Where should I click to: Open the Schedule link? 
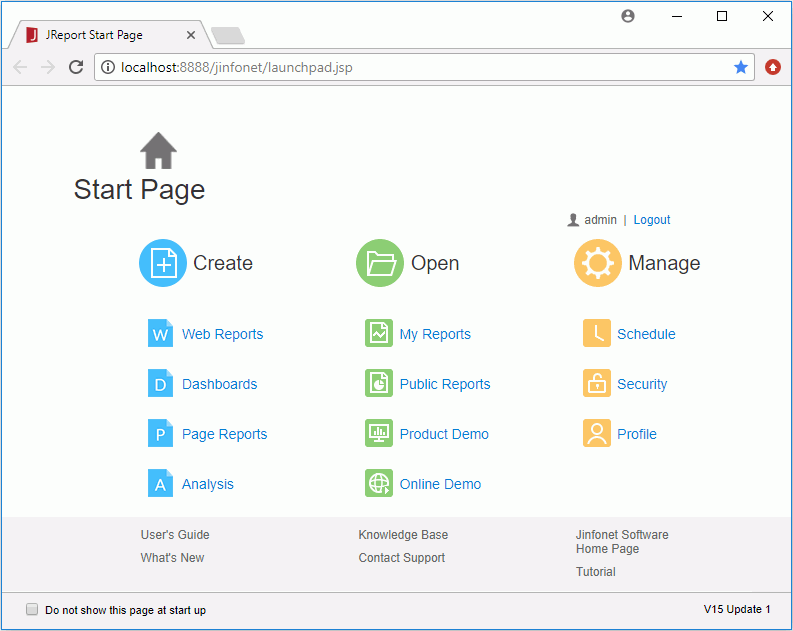point(646,334)
